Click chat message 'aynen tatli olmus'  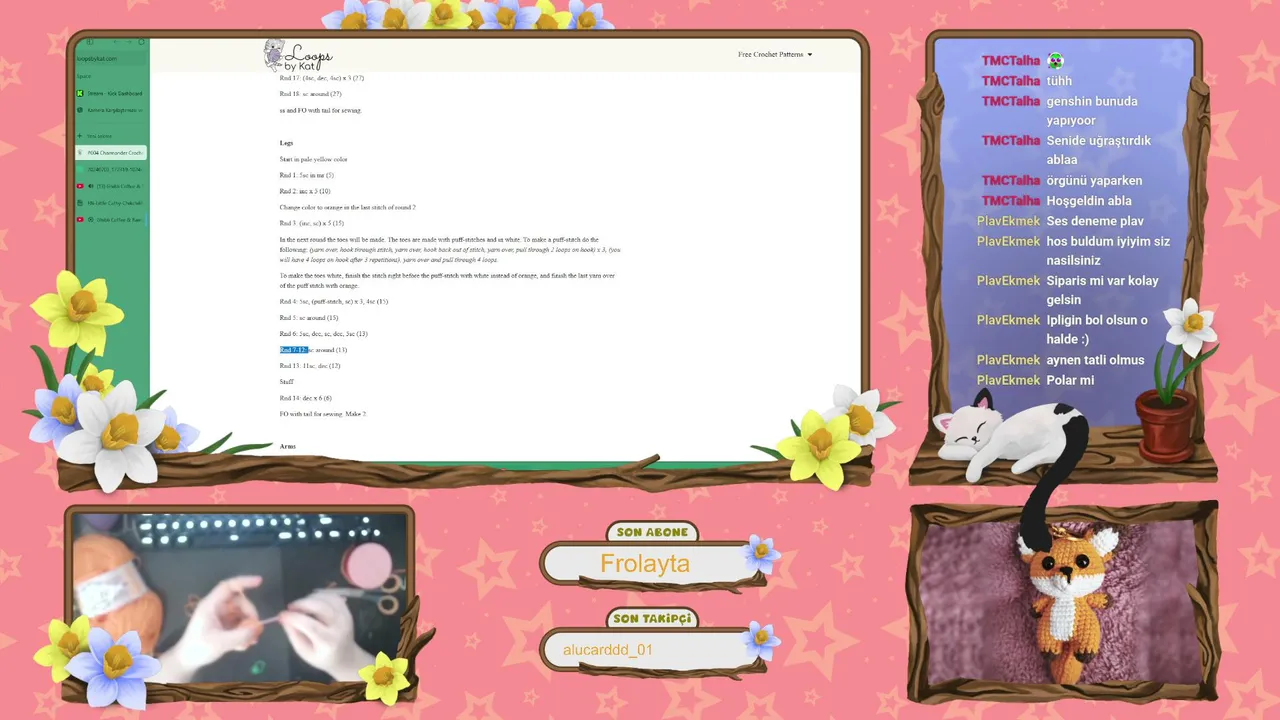[1095, 360]
